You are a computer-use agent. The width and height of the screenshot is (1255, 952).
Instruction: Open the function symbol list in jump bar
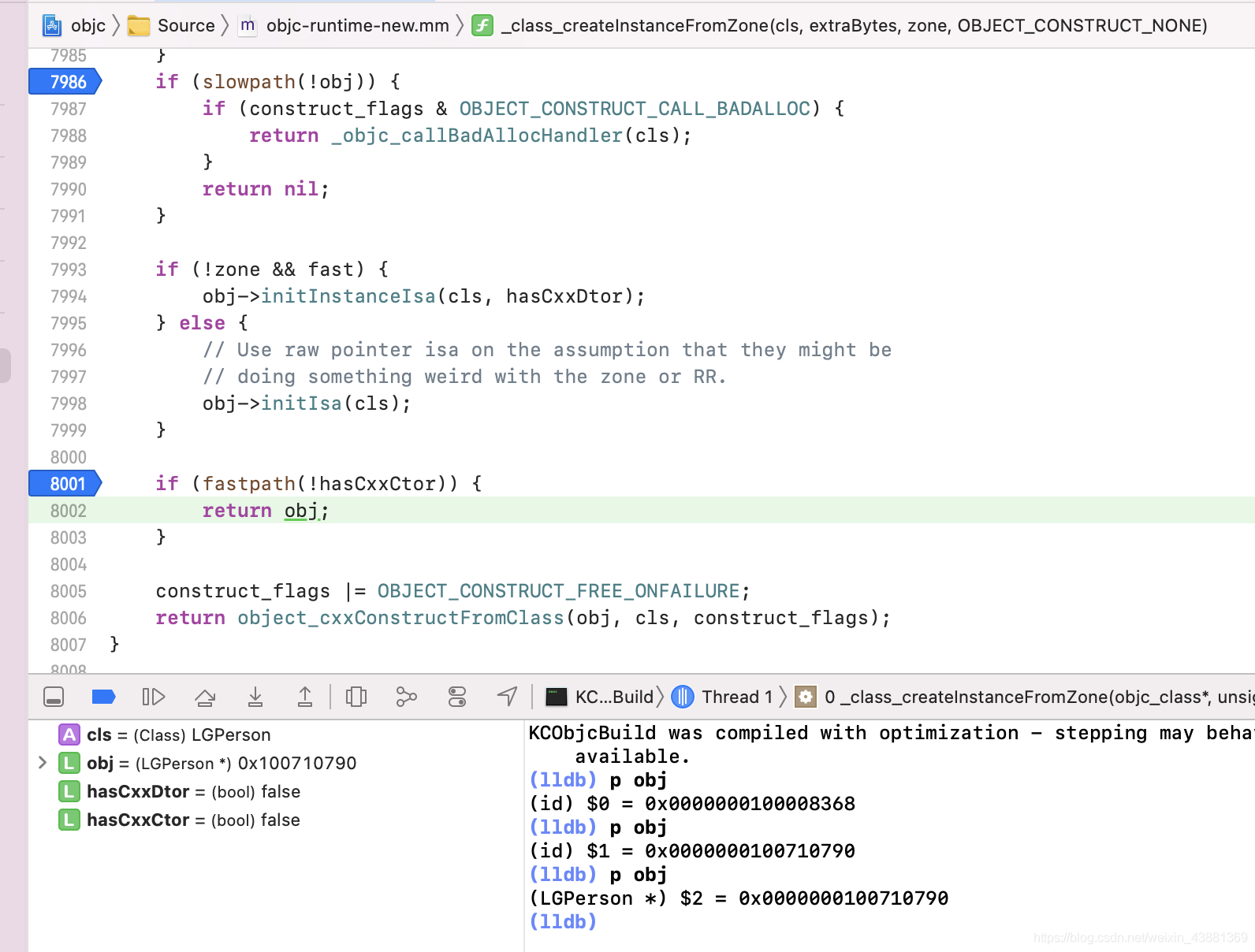pos(855,25)
